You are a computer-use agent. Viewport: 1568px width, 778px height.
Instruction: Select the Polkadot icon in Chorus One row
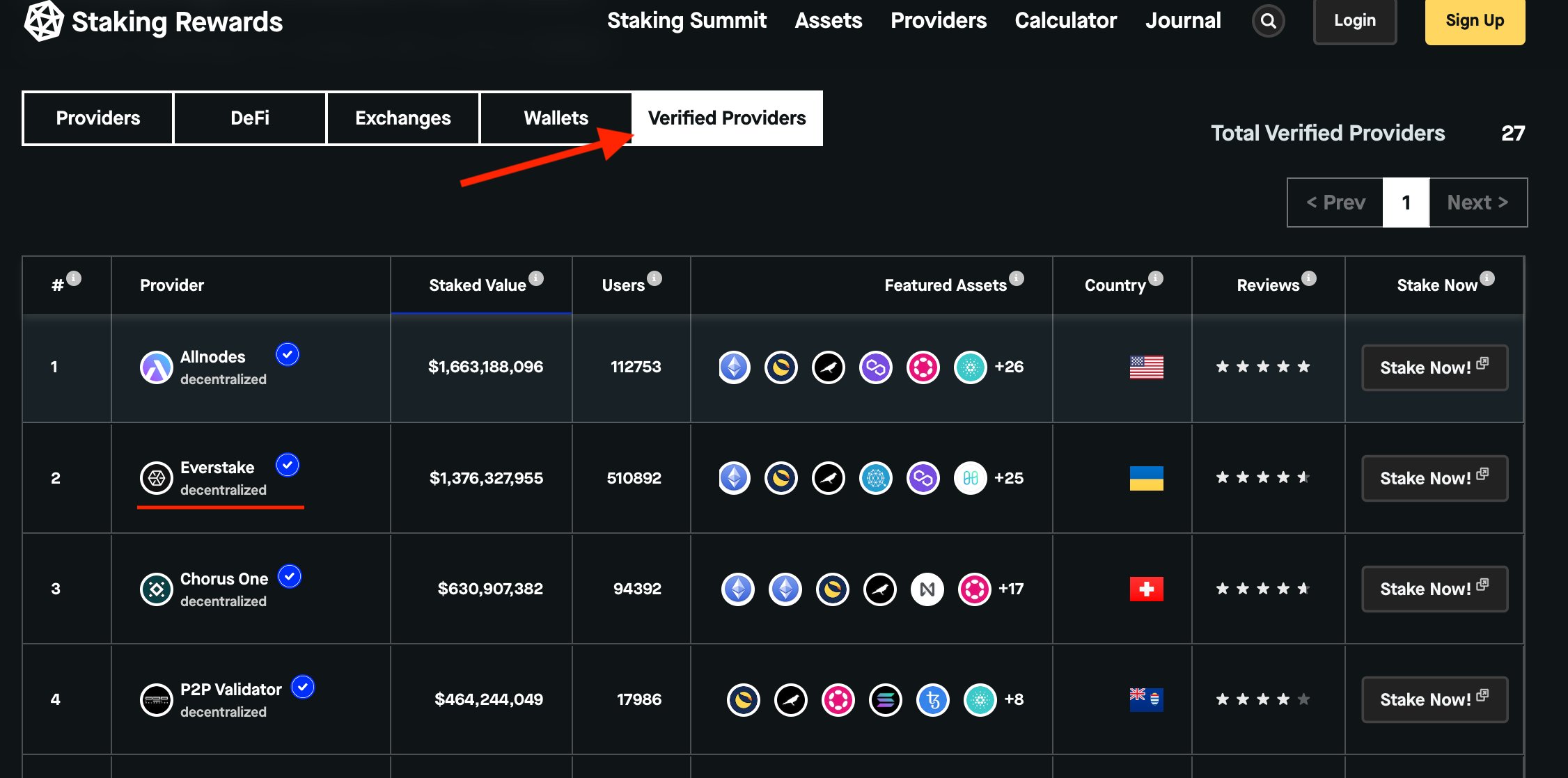[973, 588]
